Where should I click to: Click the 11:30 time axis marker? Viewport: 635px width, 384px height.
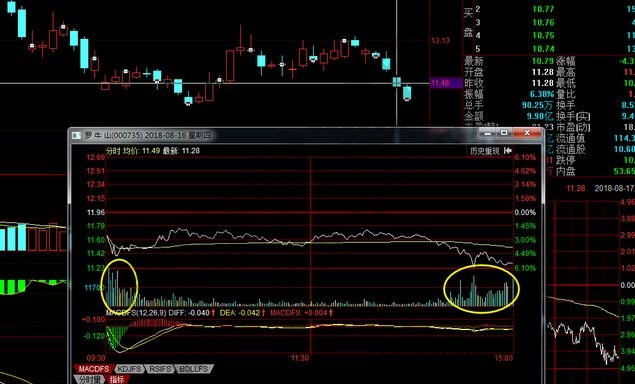point(300,358)
